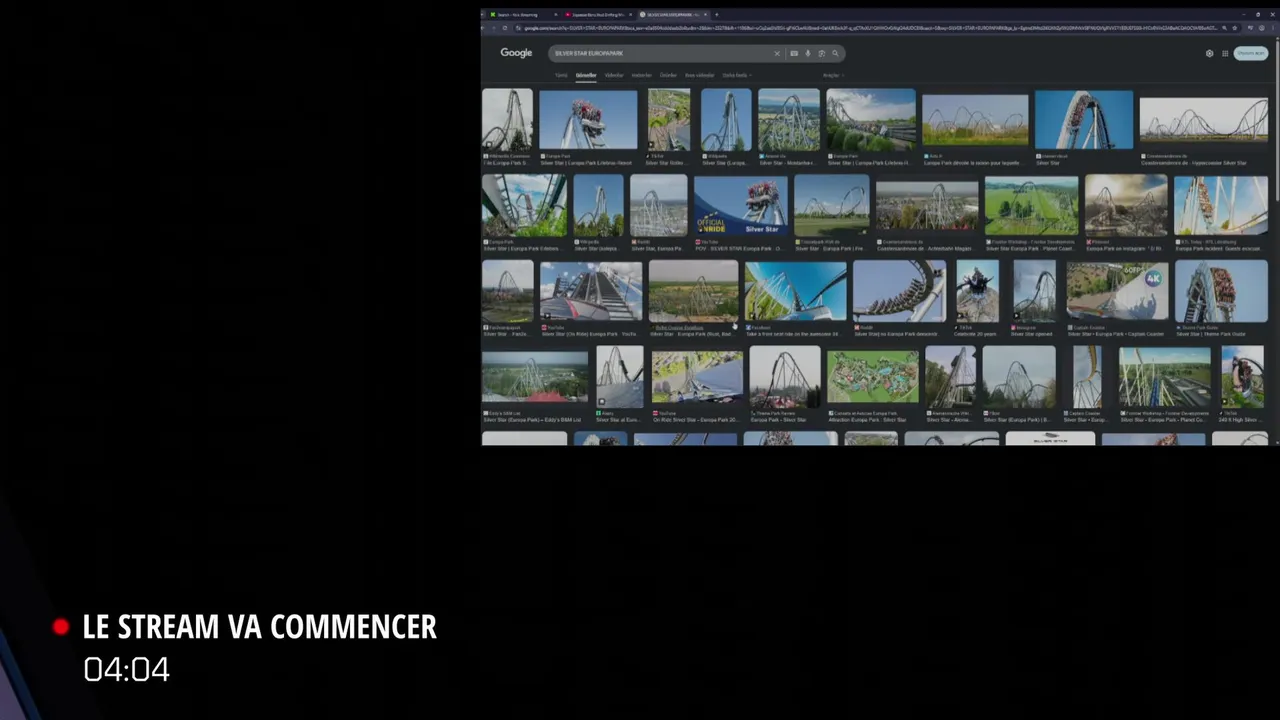
Task: Reload the page with the refresh icon
Action: click(x=506, y=28)
